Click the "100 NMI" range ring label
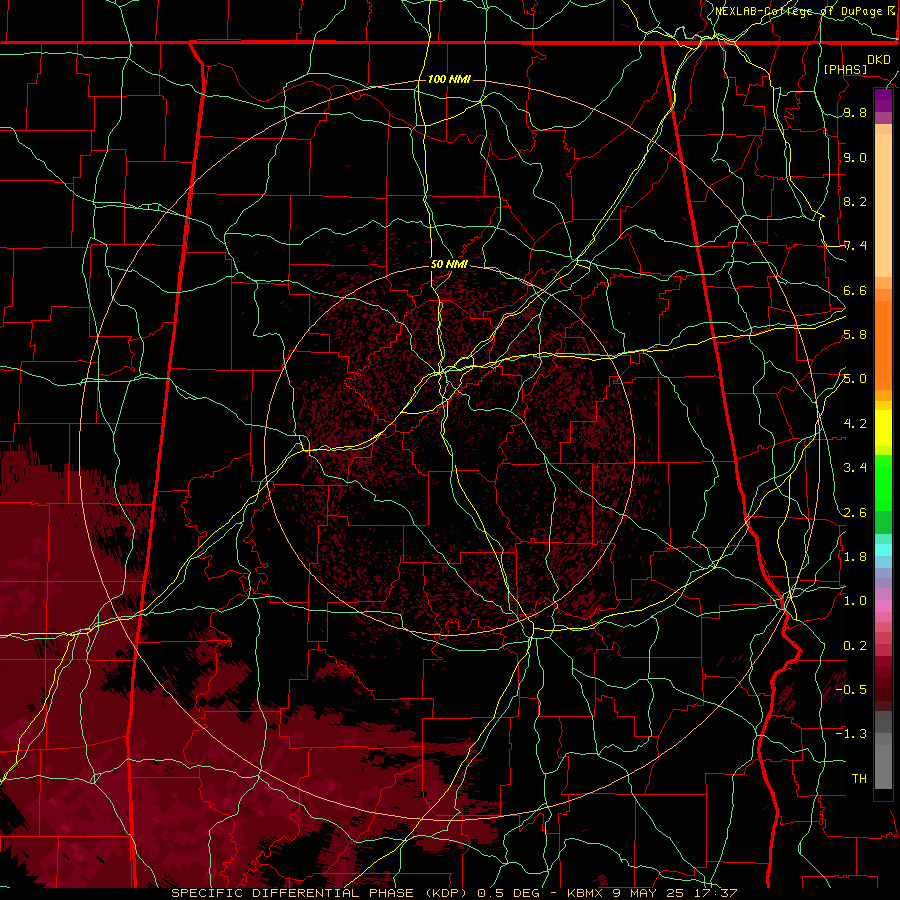This screenshot has width=900, height=900. click(449, 79)
